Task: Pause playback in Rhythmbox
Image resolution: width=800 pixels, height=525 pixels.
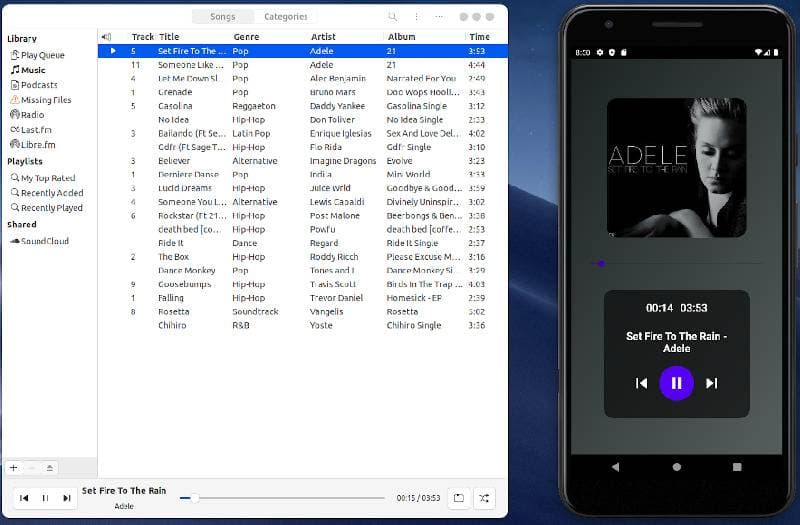Action: pyautogui.click(x=45, y=498)
